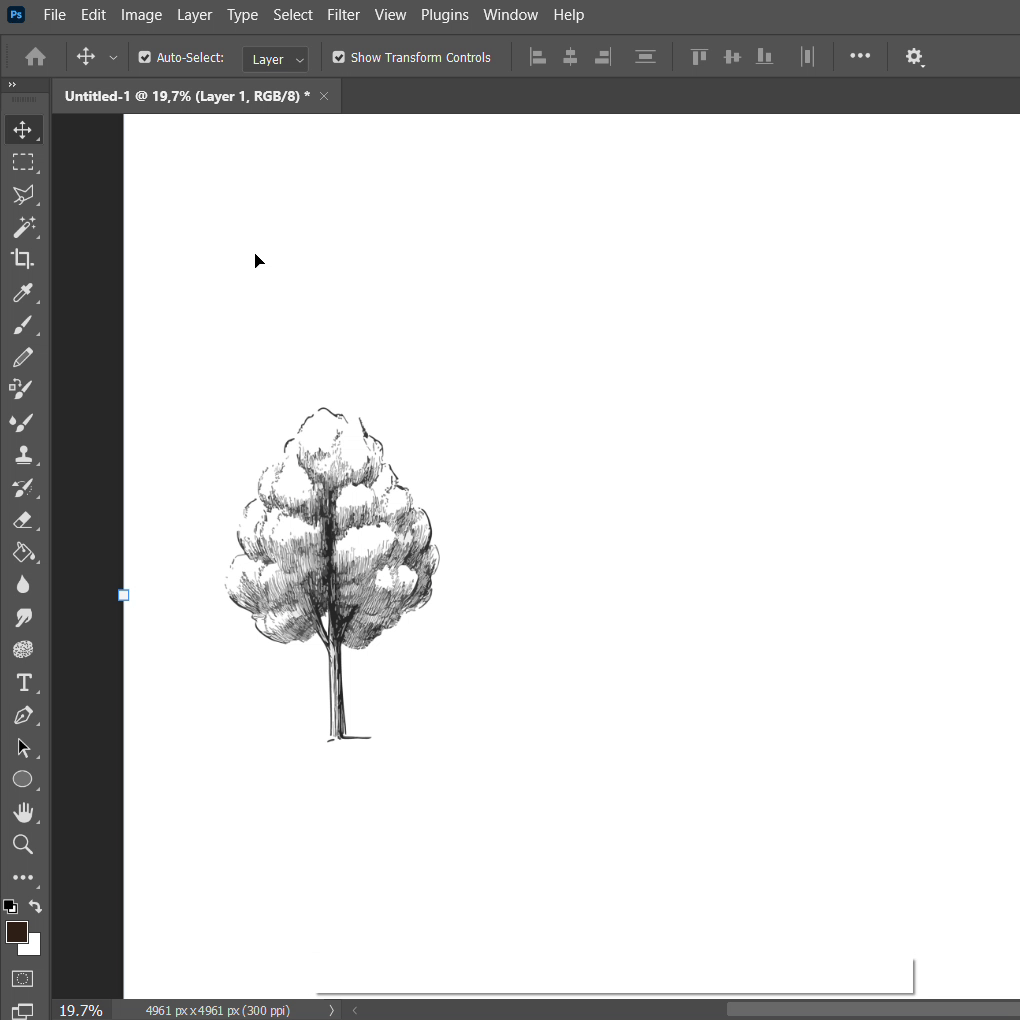Viewport: 1020px width, 1020px height.
Task: Click the foreground color swatch
Action: click(x=16, y=932)
